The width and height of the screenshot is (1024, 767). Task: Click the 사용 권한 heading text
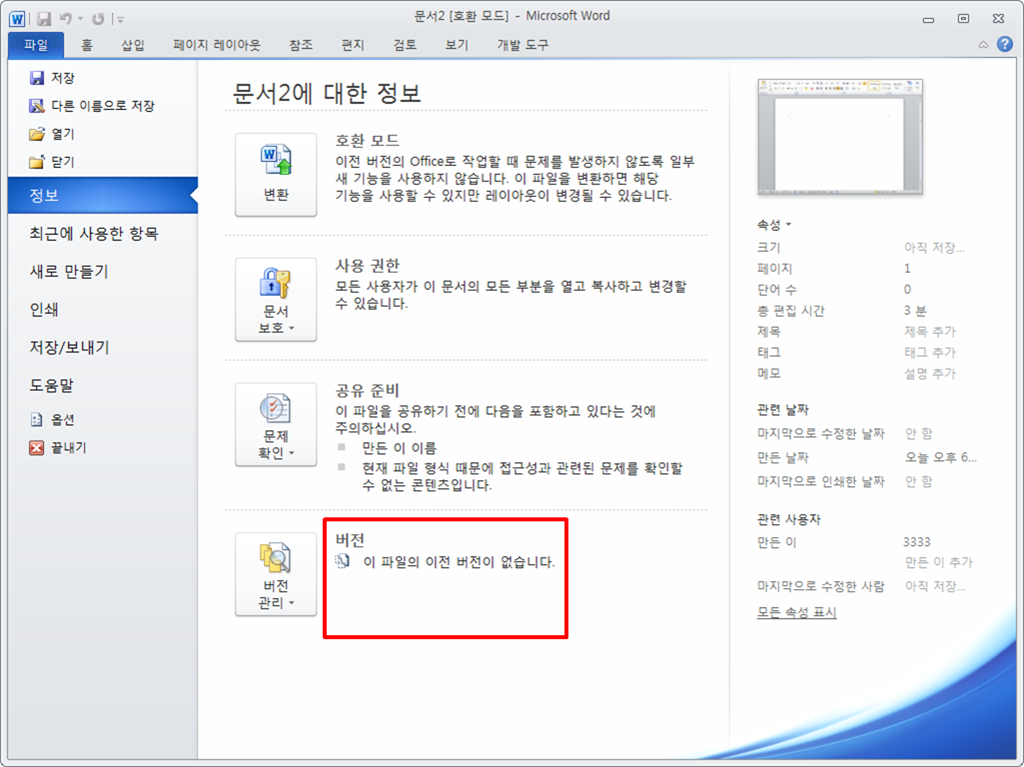(367, 265)
